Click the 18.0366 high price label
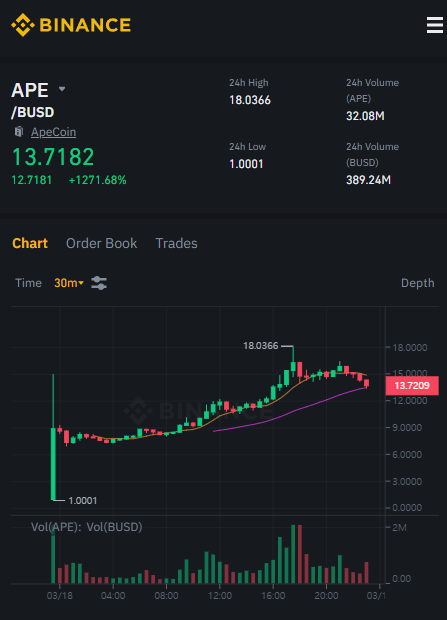The image size is (447, 620). [x=261, y=346]
